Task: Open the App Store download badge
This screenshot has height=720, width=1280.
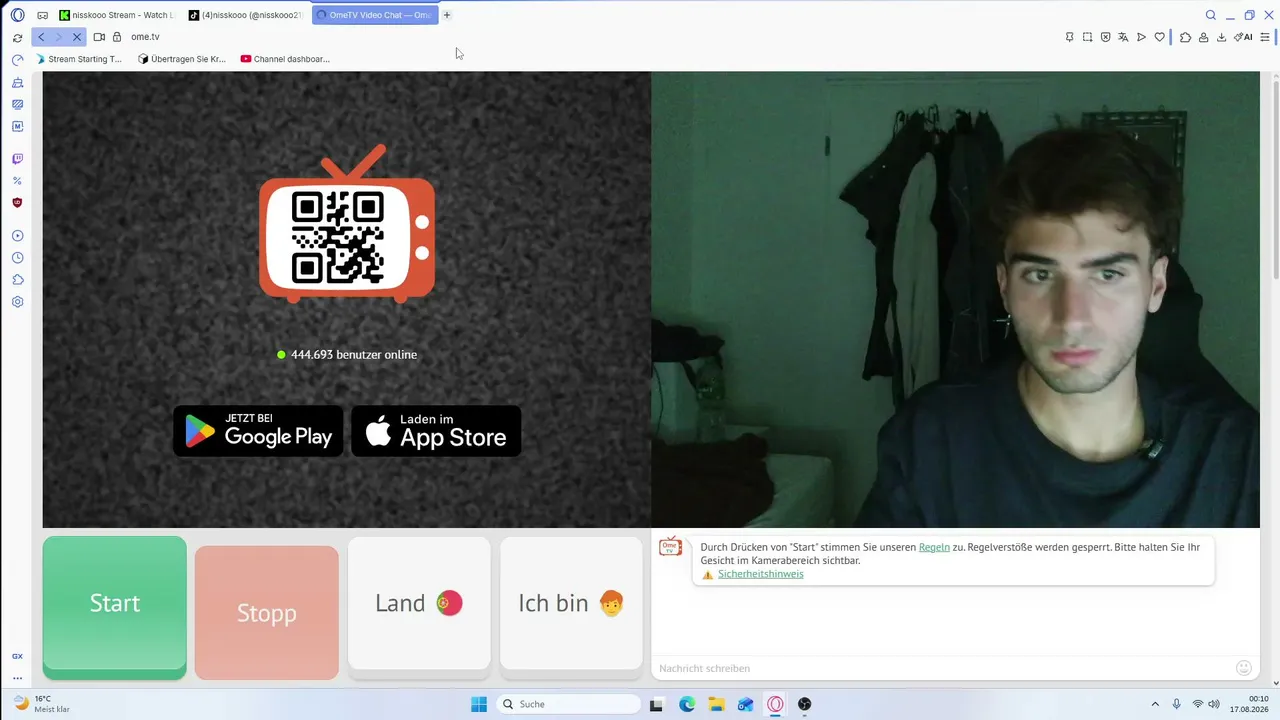Action: click(436, 431)
